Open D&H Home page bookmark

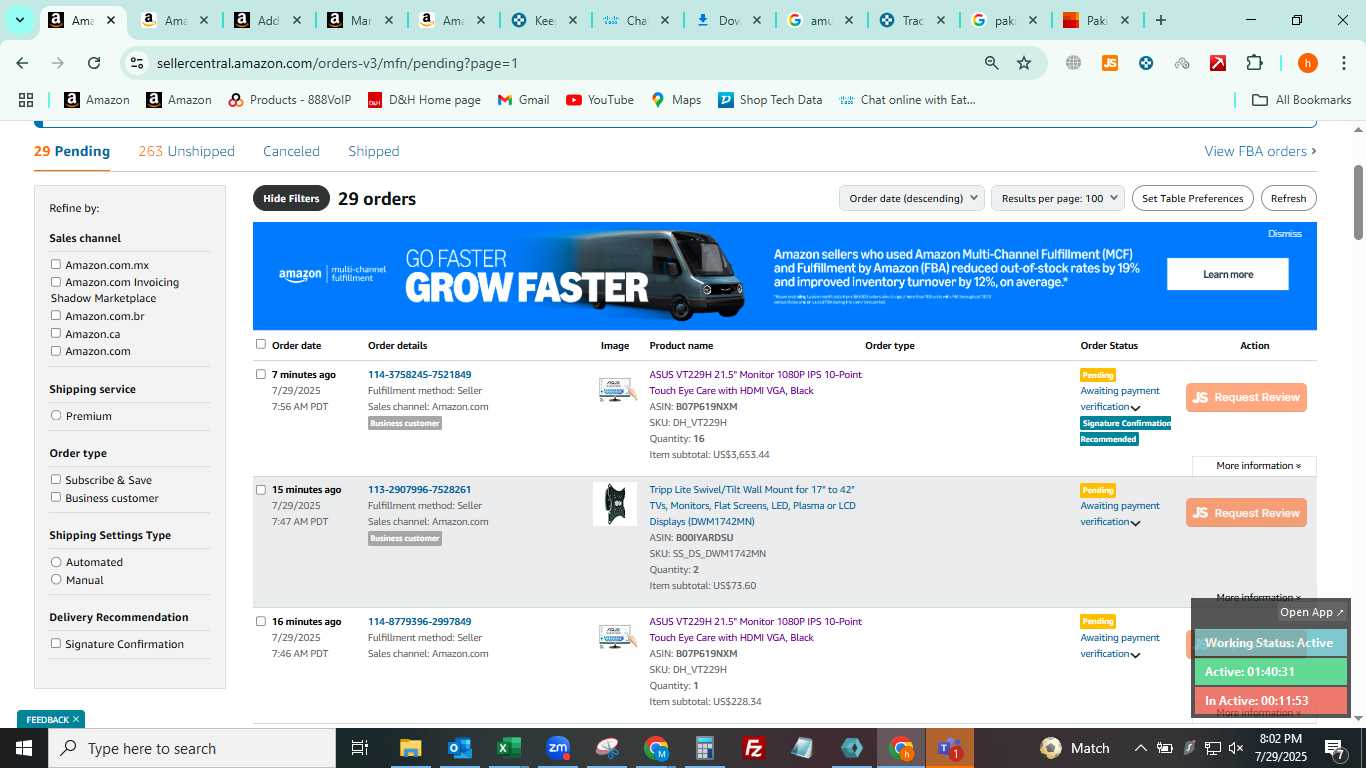[x=424, y=100]
